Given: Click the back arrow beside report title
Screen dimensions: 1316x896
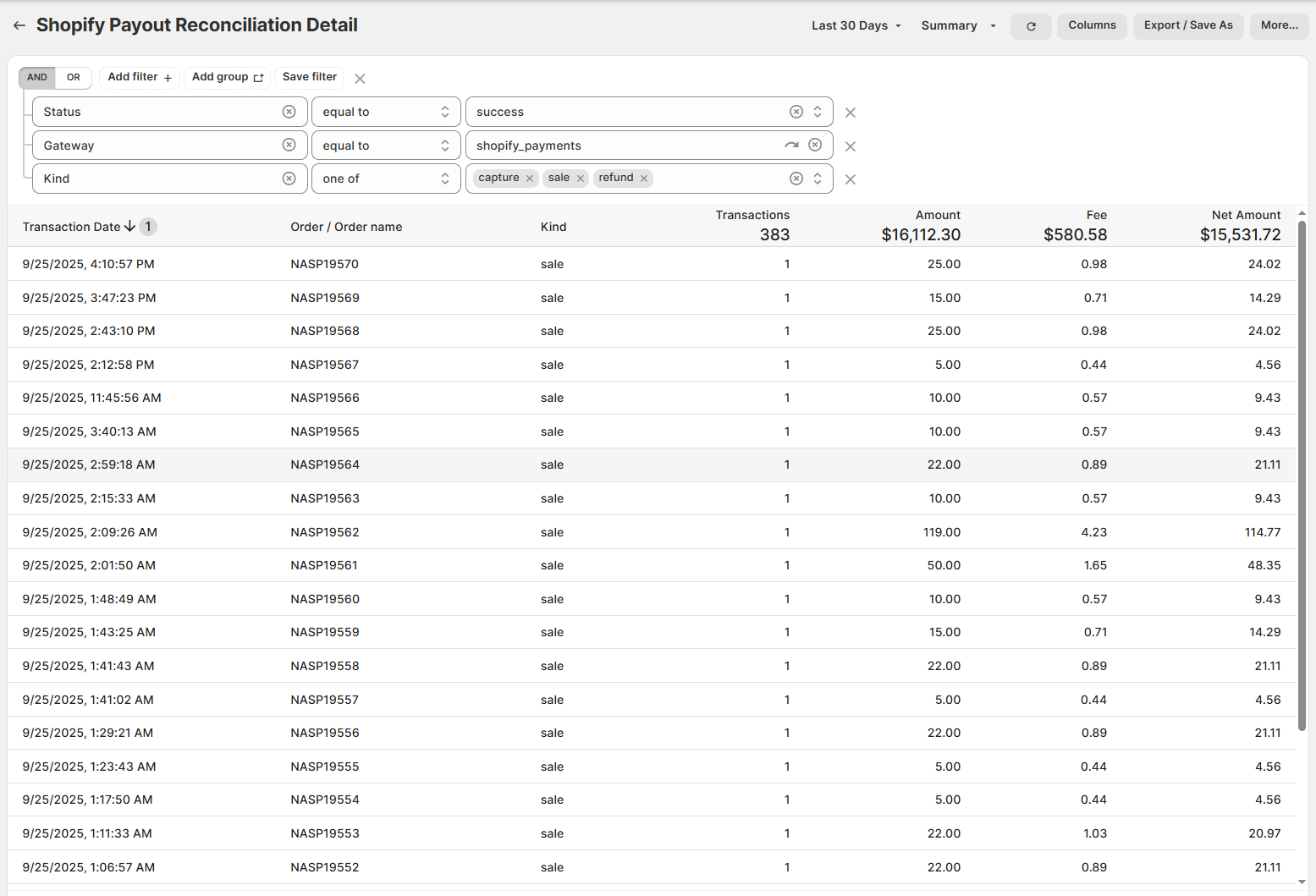Looking at the screenshot, I should click(19, 25).
